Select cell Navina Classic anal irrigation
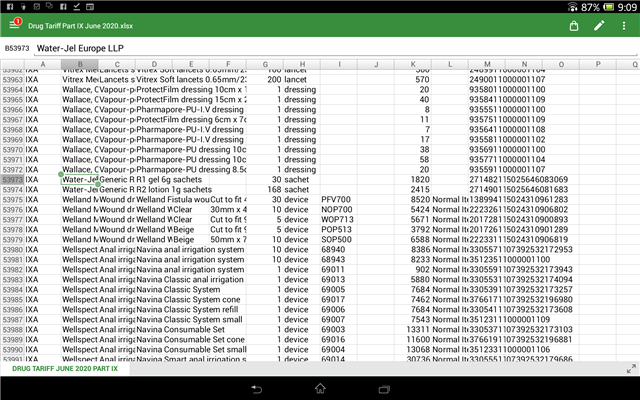 tap(191, 280)
